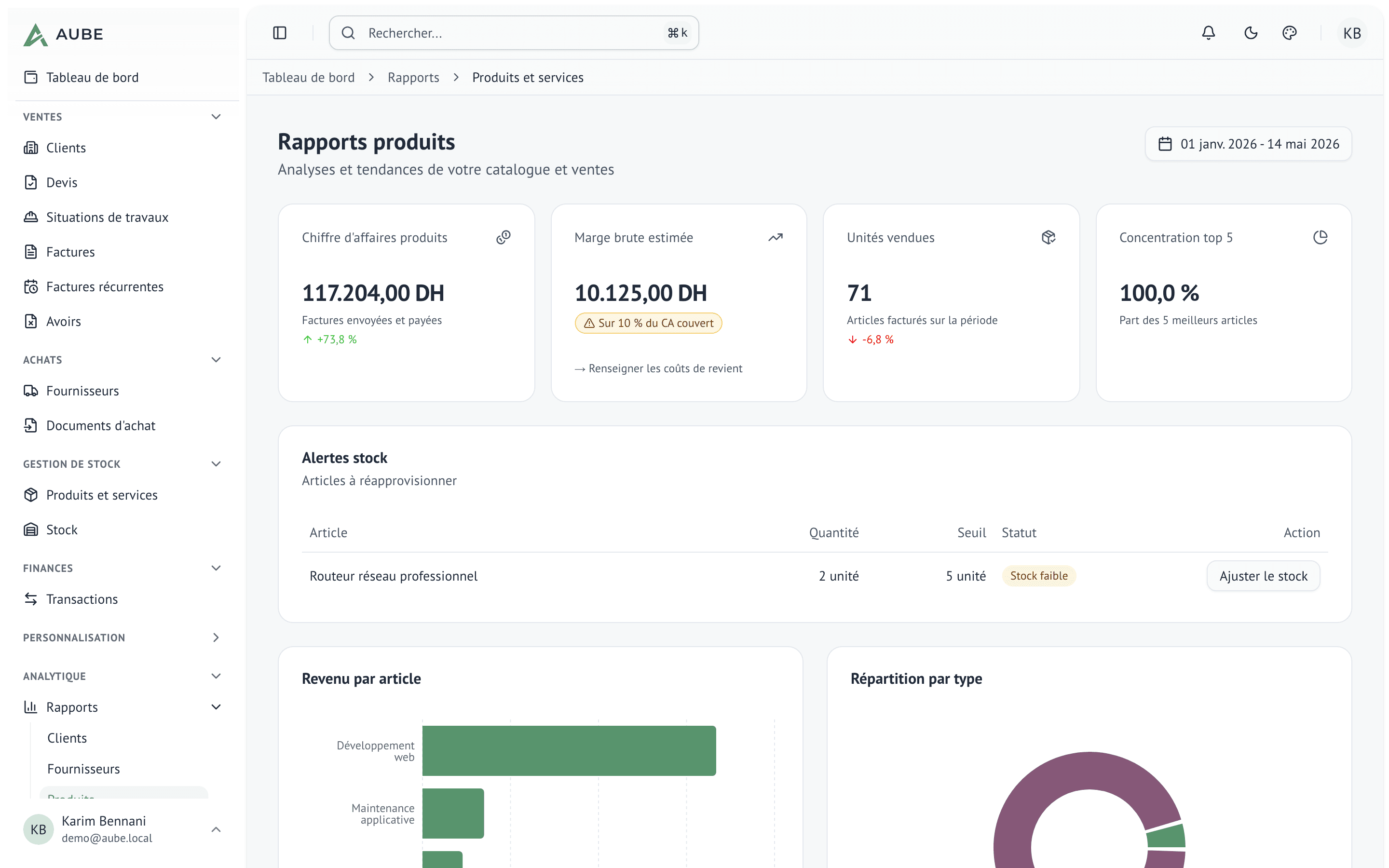Click the ⌘K shortcut badge
The height and width of the screenshot is (868, 1389).
[677, 33]
